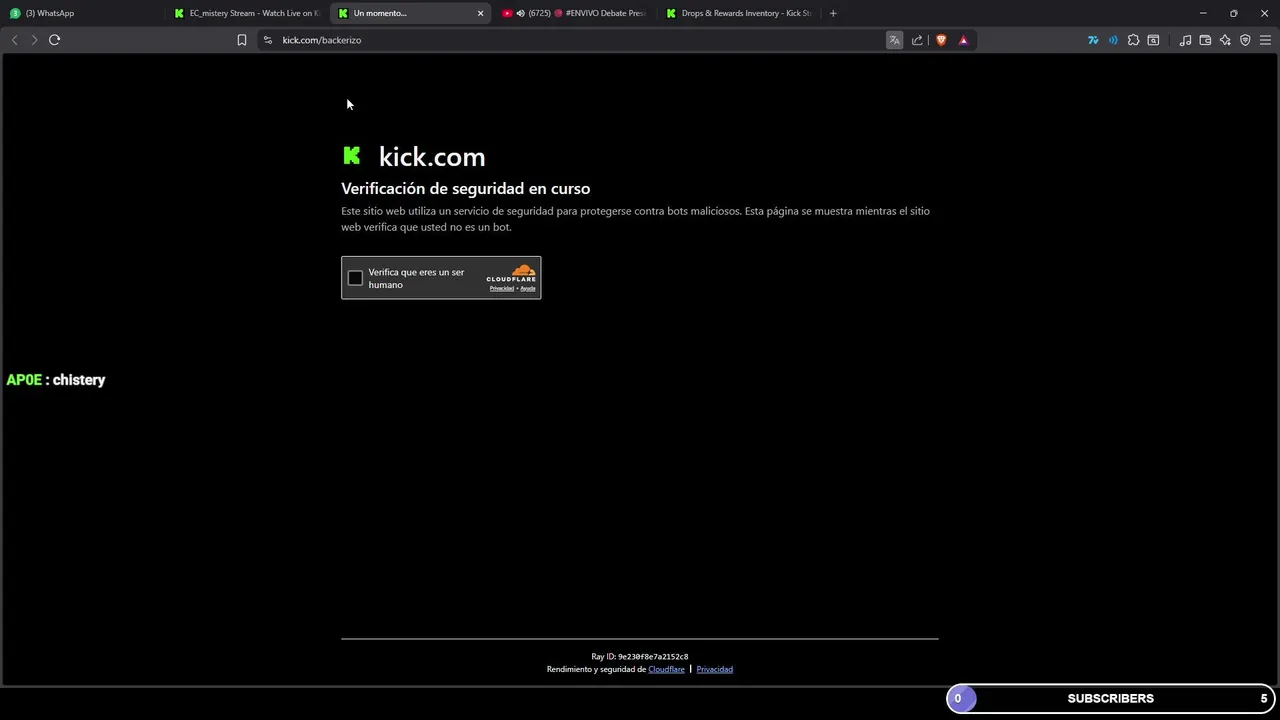
Task: Open the Brave Rewards triangle icon
Action: pyautogui.click(x=963, y=40)
